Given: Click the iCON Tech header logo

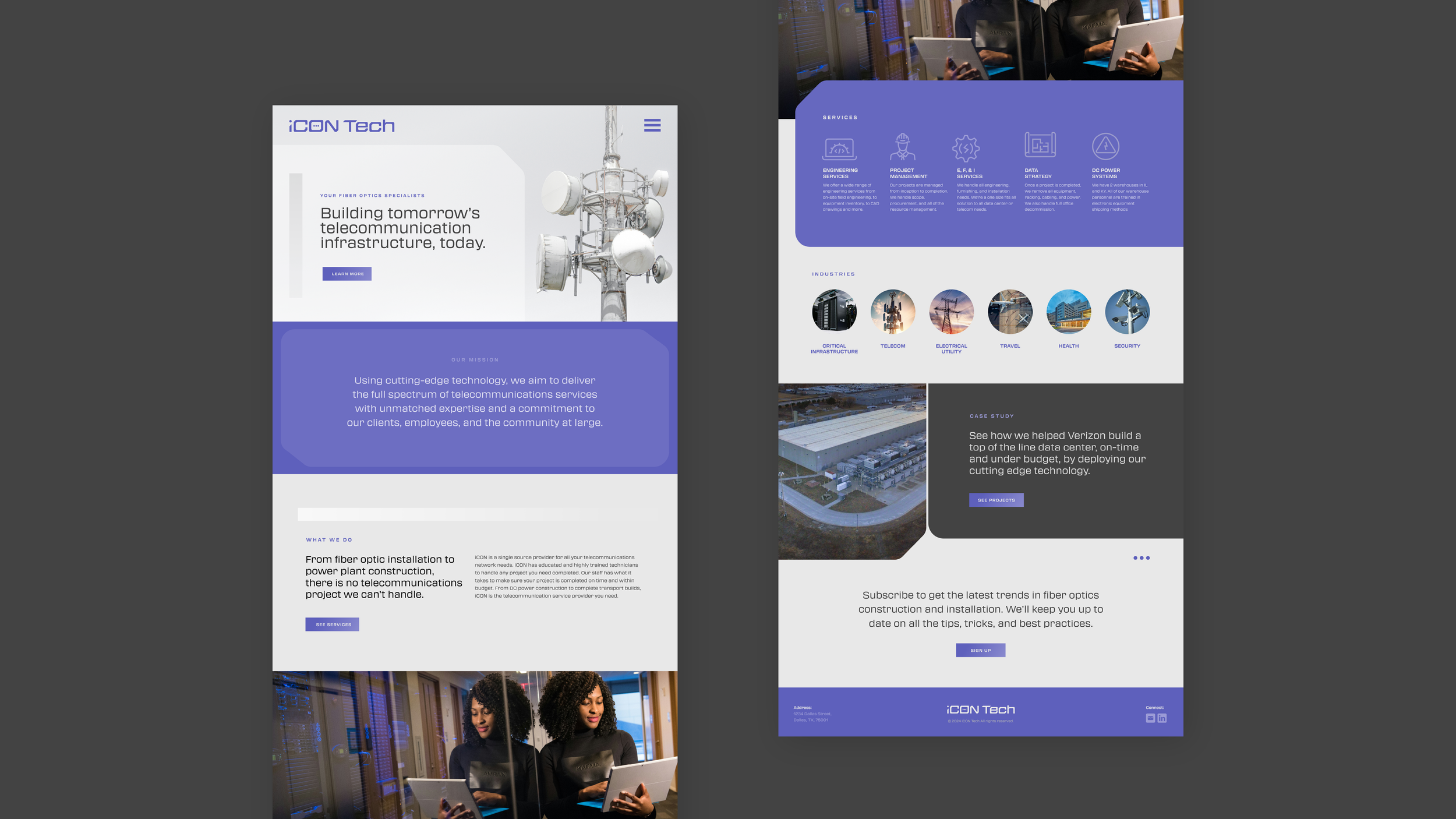Looking at the screenshot, I should 342,126.
